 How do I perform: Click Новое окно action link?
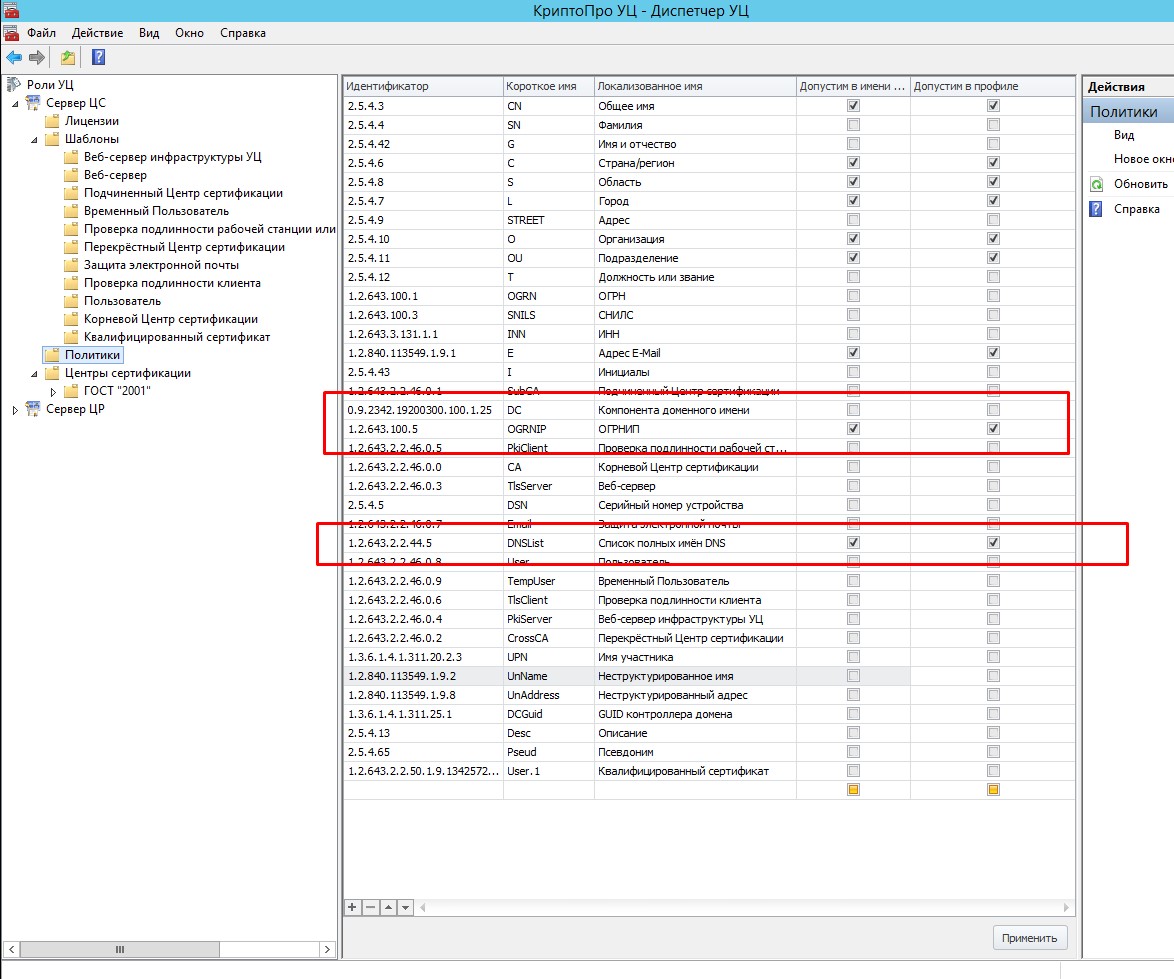(x=1143, y=159)
